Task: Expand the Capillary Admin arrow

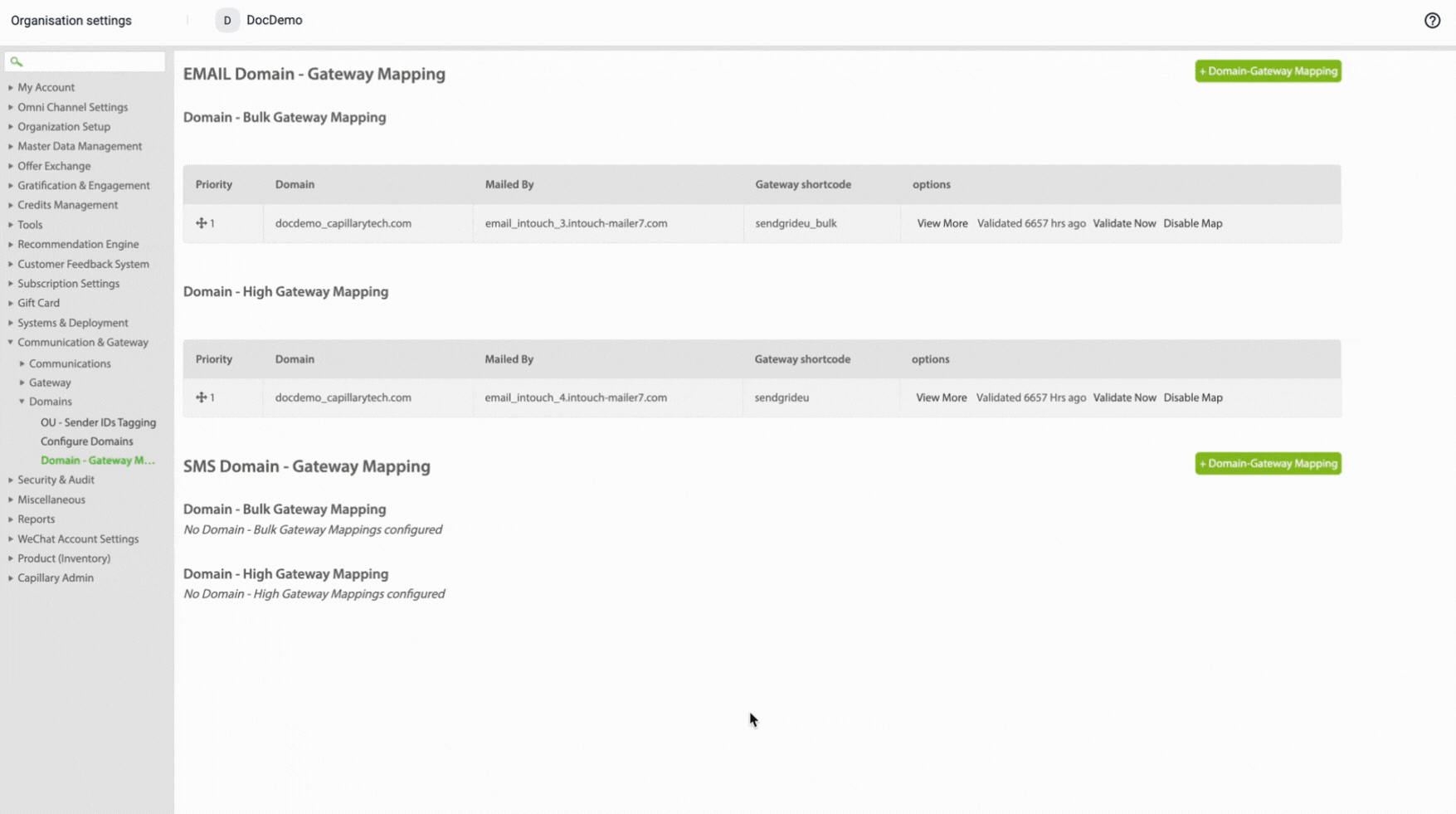Action: [x=11, y=578]
